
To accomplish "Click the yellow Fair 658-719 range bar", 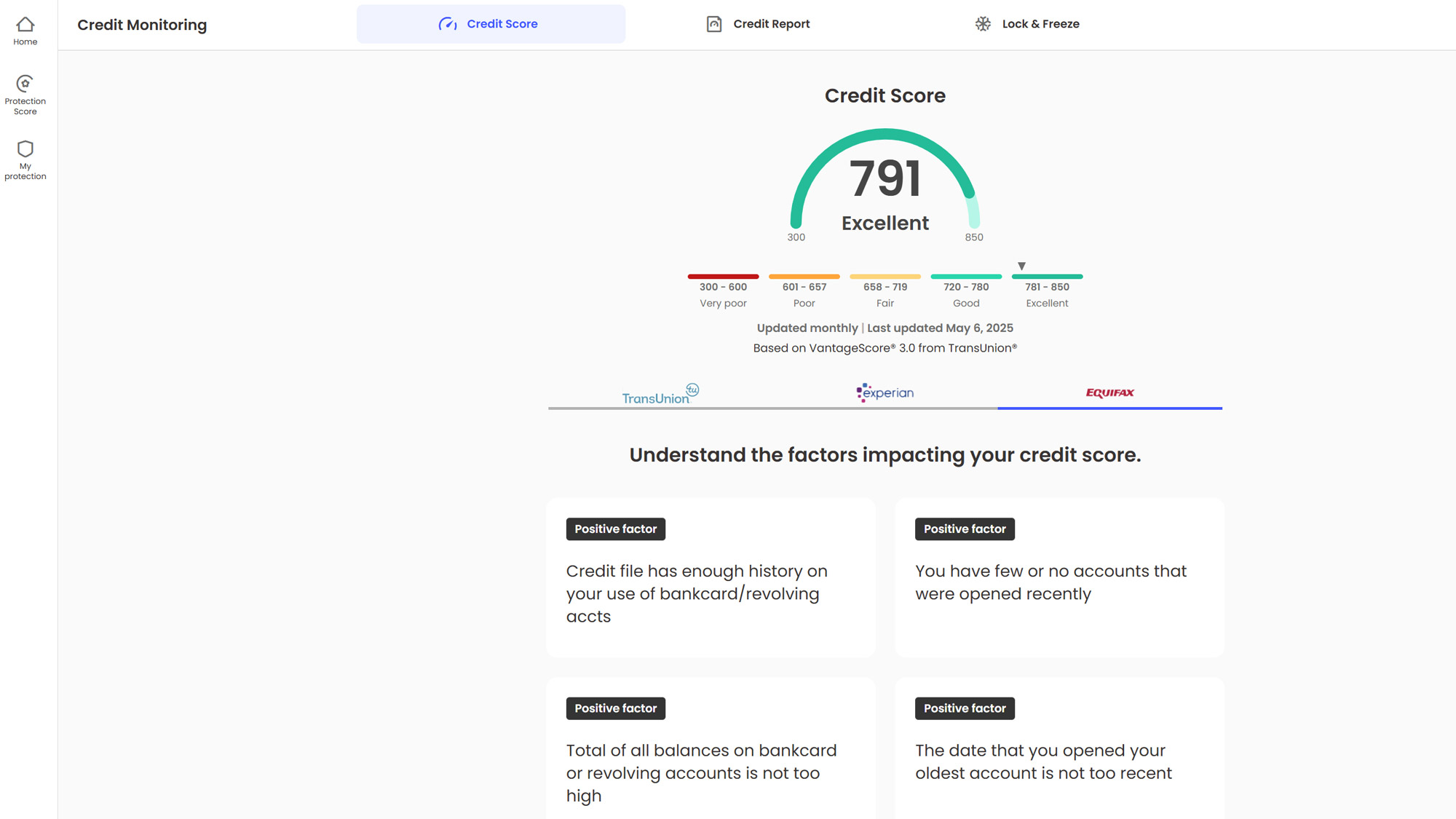I will pyautogui.click(x=885, y=277).
